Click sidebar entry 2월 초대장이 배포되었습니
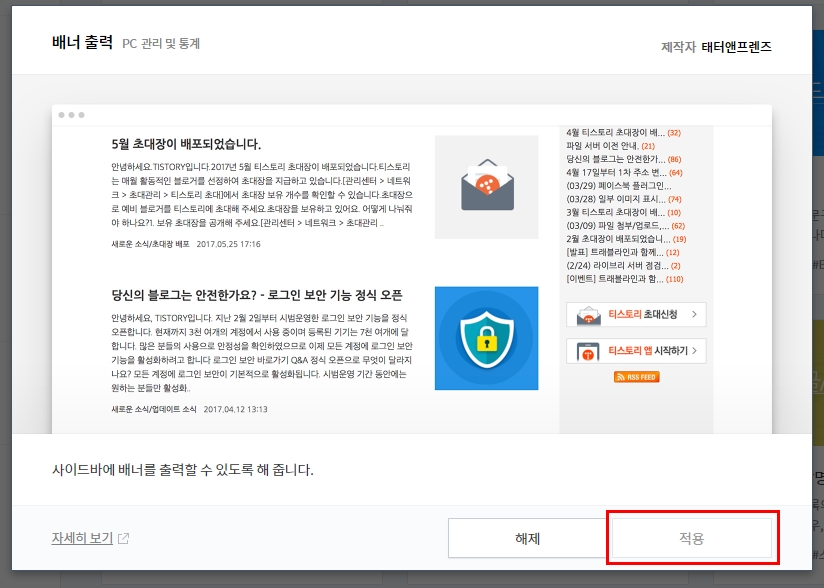Viewport: 824px width, 588px height. pyautogui.click(x=618, y=239)
